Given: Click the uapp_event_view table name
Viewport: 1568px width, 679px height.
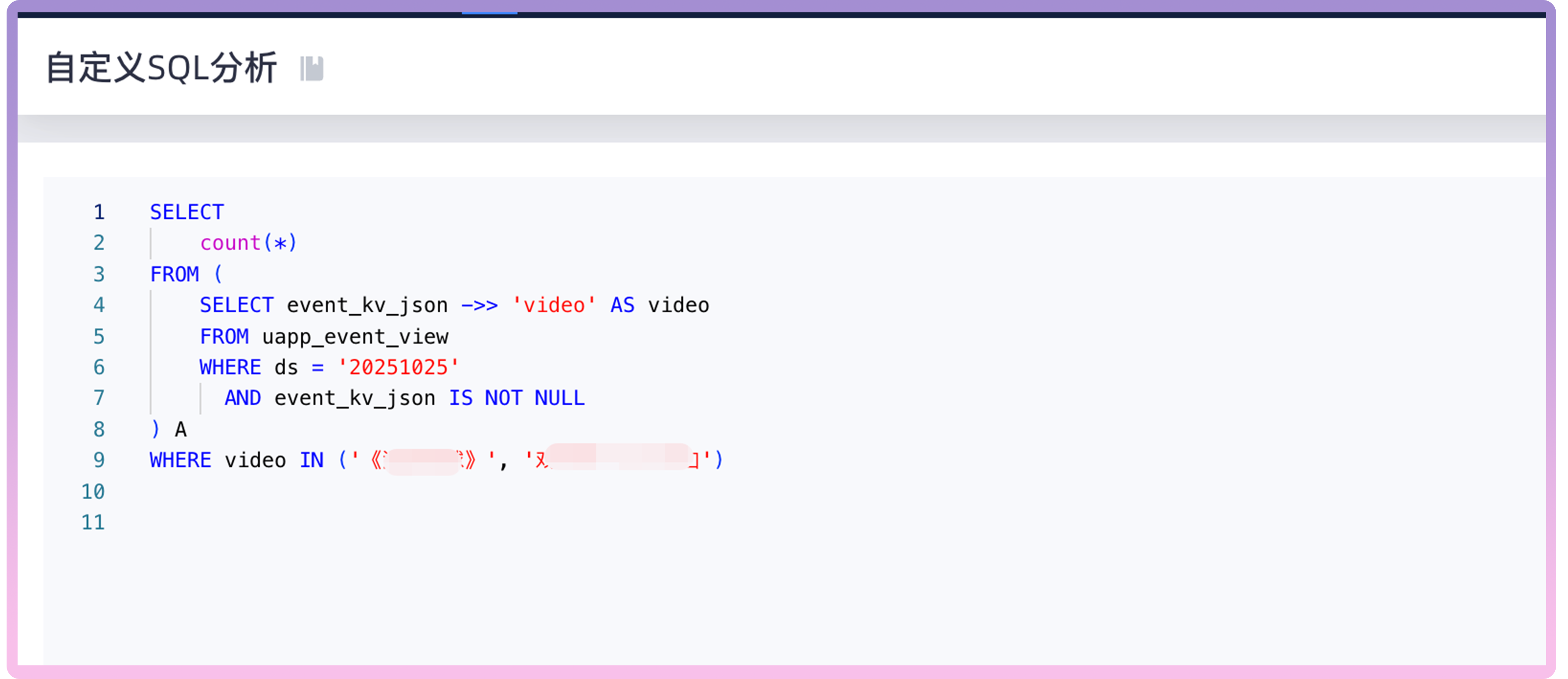Looking at the screenshot, I should [355, 337].
